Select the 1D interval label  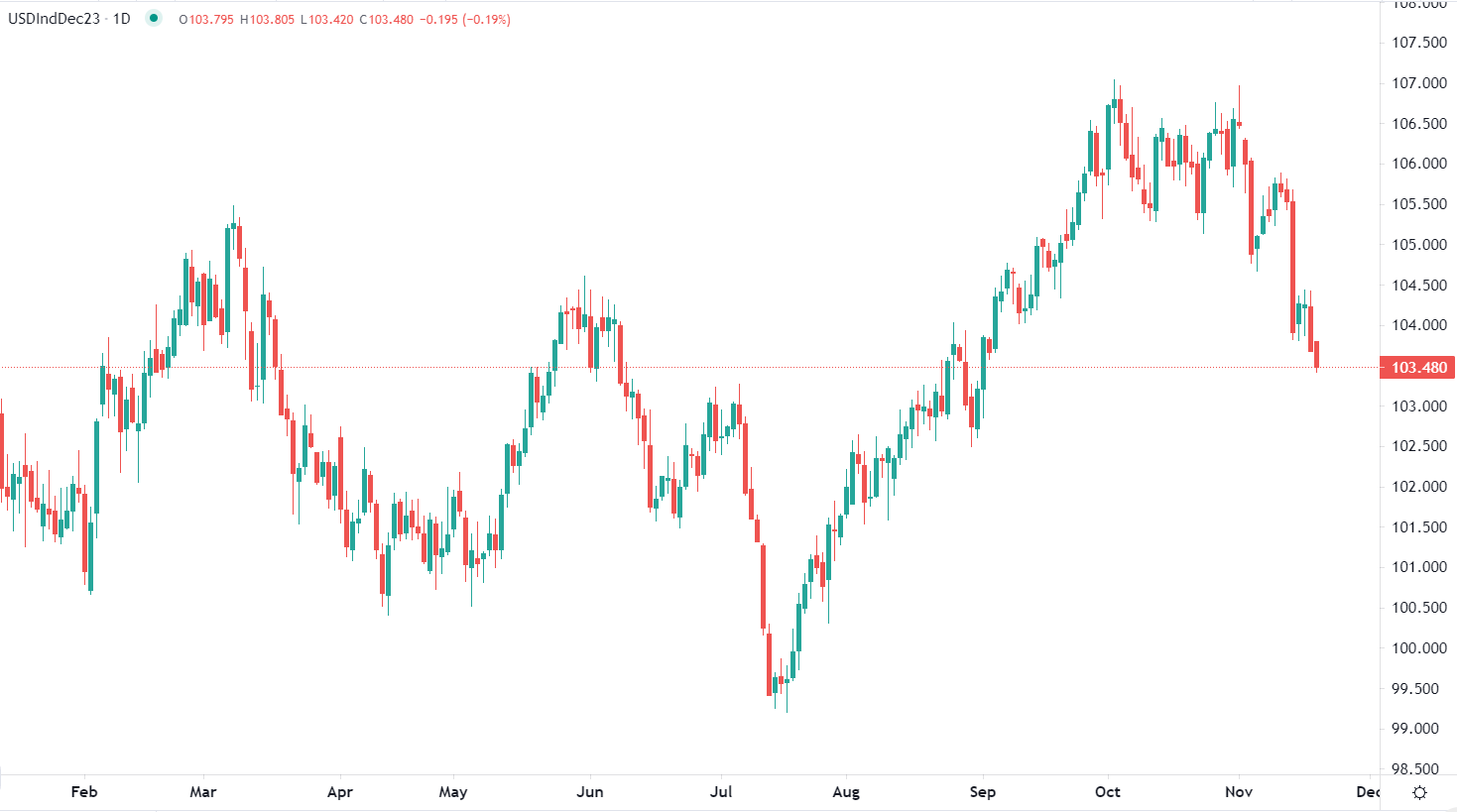[121, 19]
